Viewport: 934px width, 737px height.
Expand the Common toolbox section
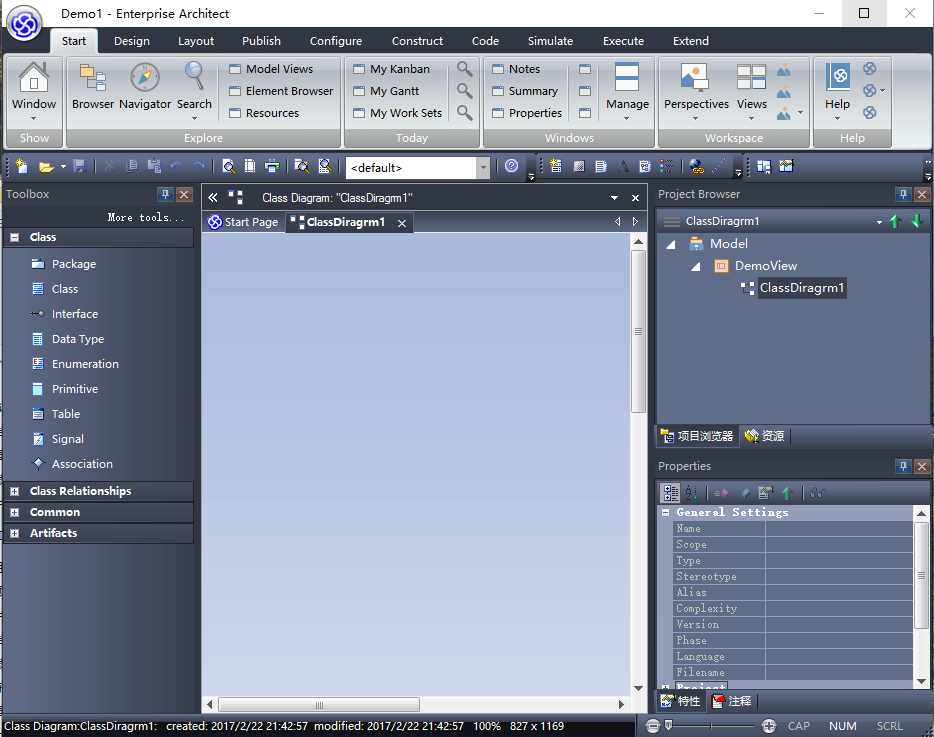tap(15, 512)
